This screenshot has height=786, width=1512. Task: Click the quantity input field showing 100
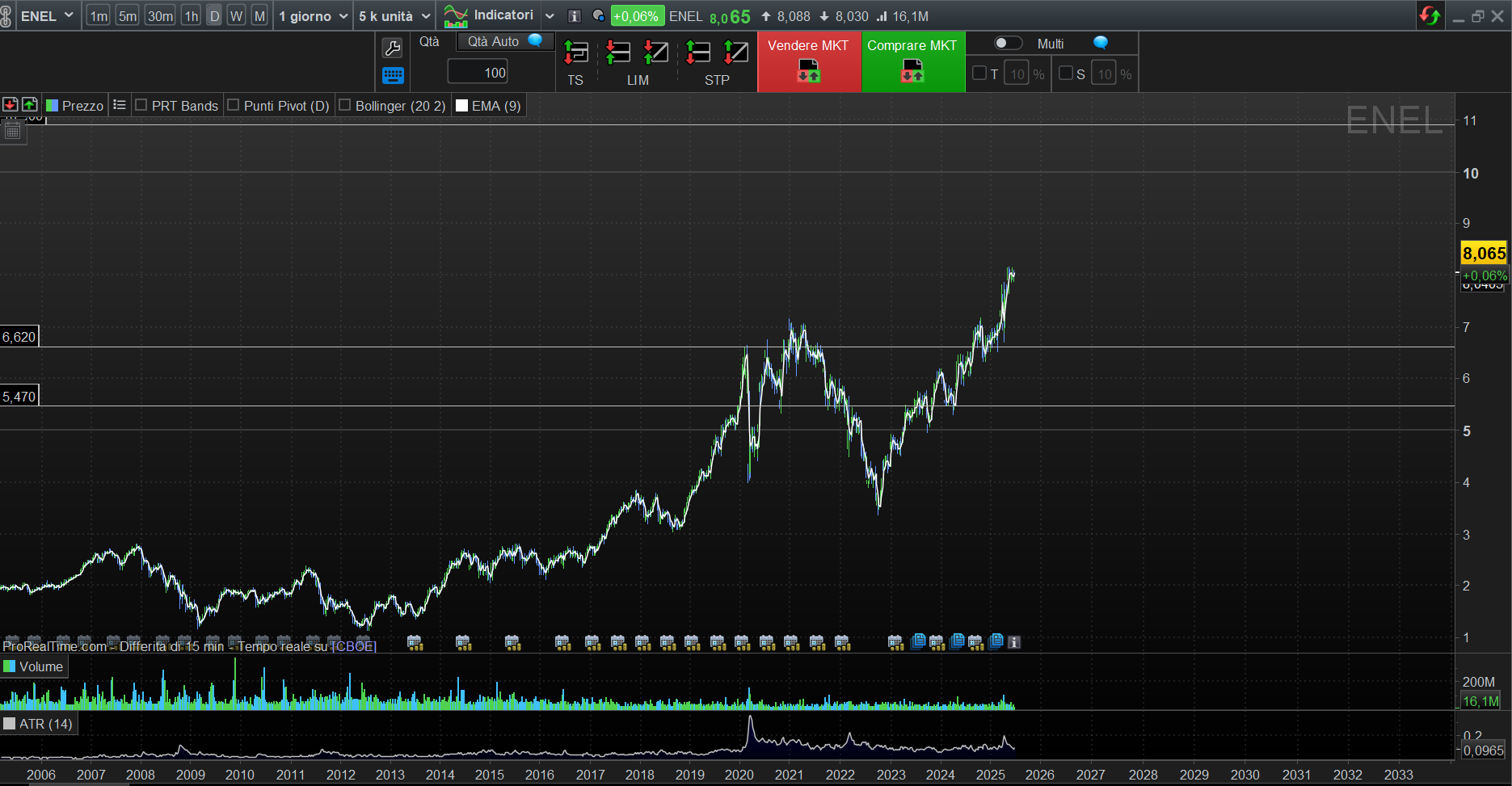[x=478, y=73]
